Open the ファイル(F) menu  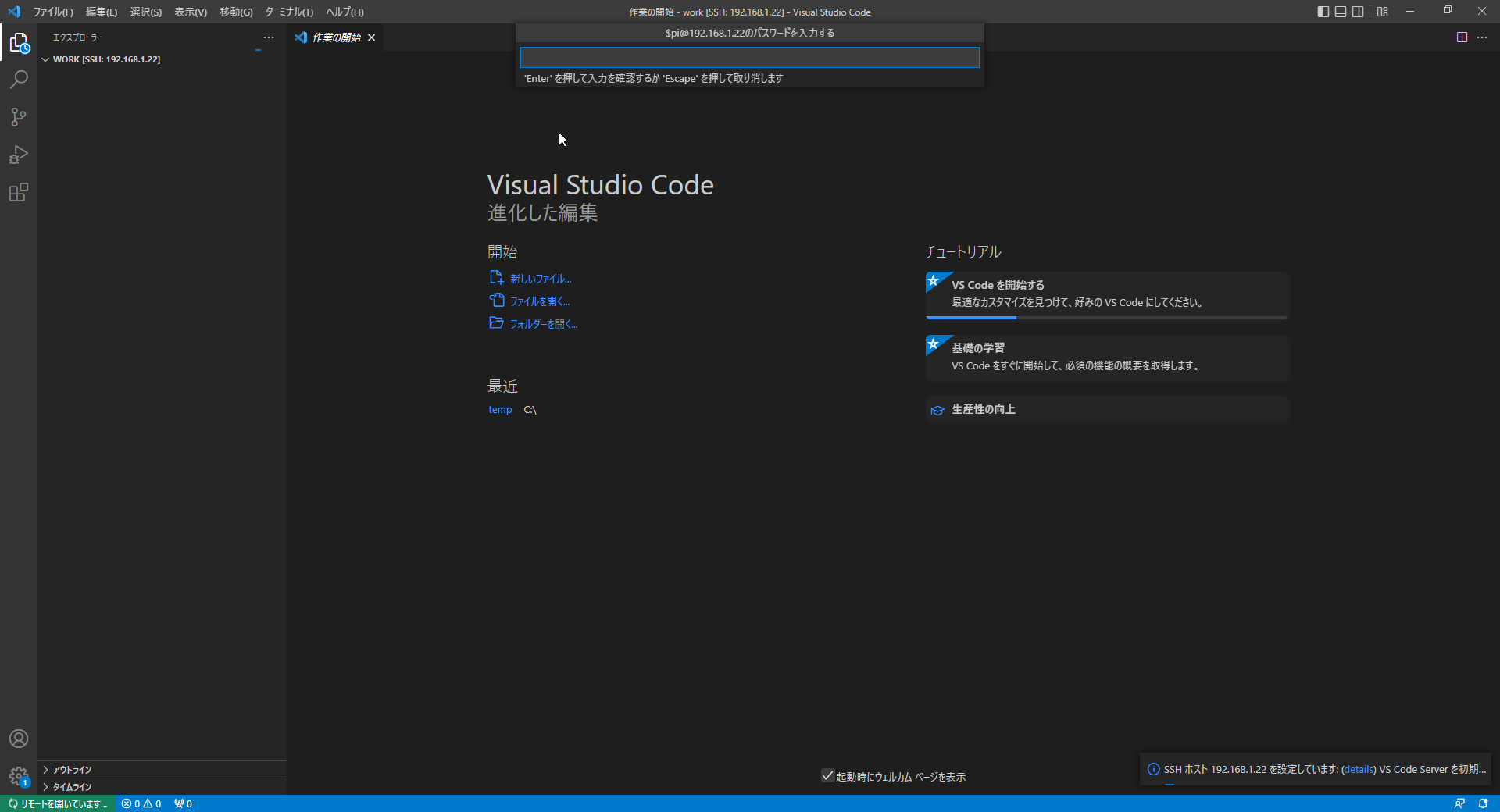[x=53, y=12]
